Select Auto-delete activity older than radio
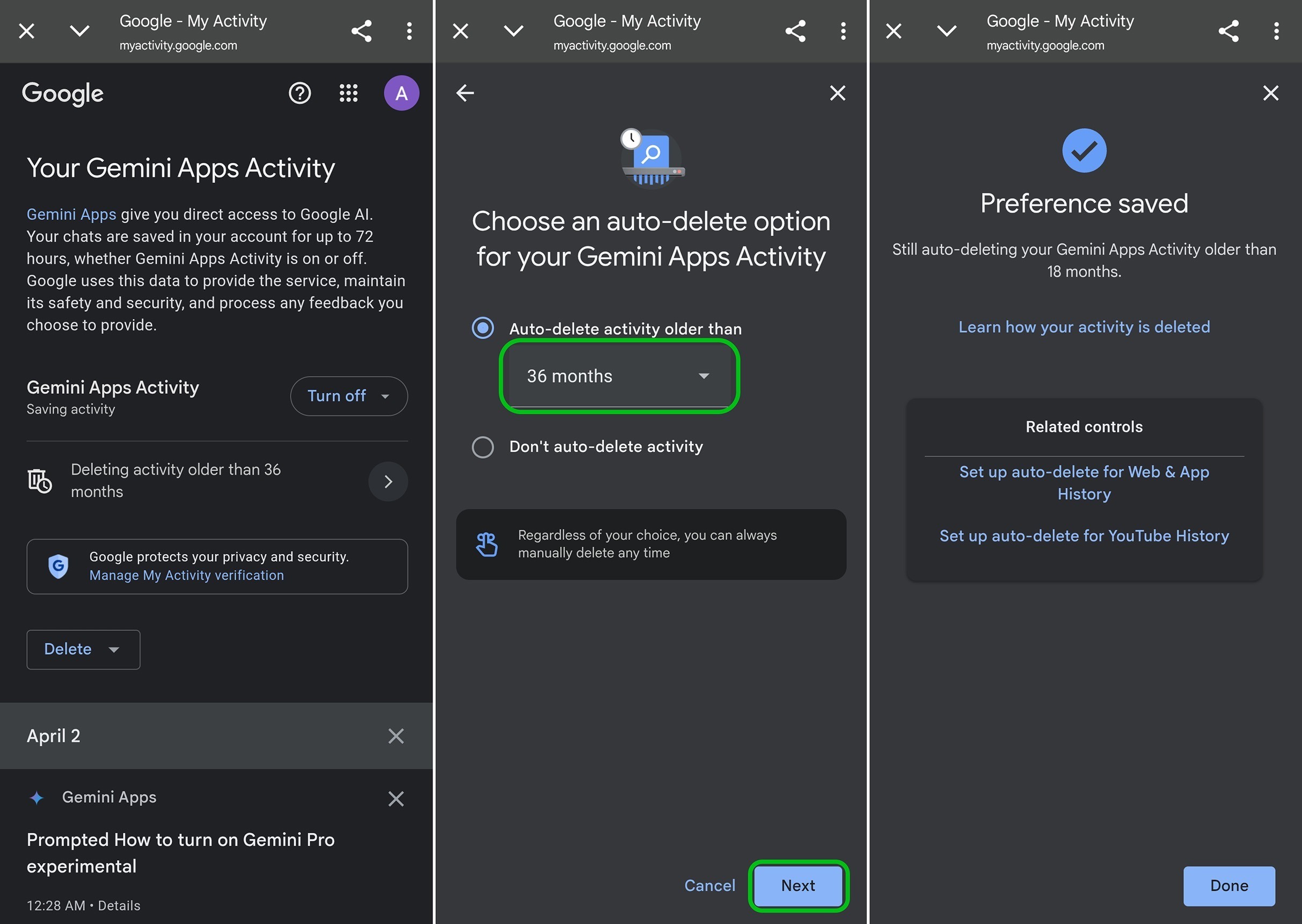Screen dimensions: 1302x924 (x=482, y=328)
